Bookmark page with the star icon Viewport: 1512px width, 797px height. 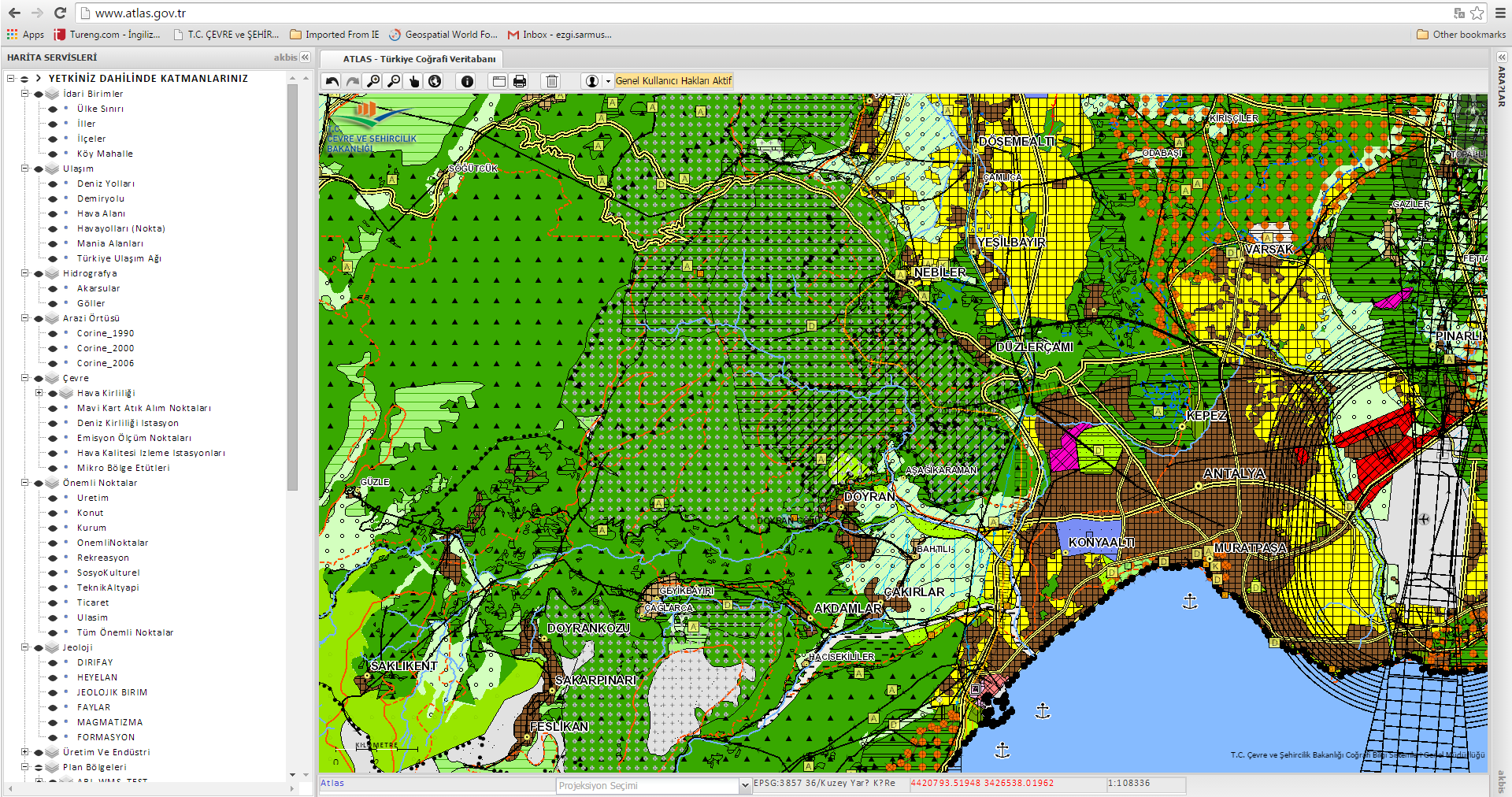(1477, 13)
